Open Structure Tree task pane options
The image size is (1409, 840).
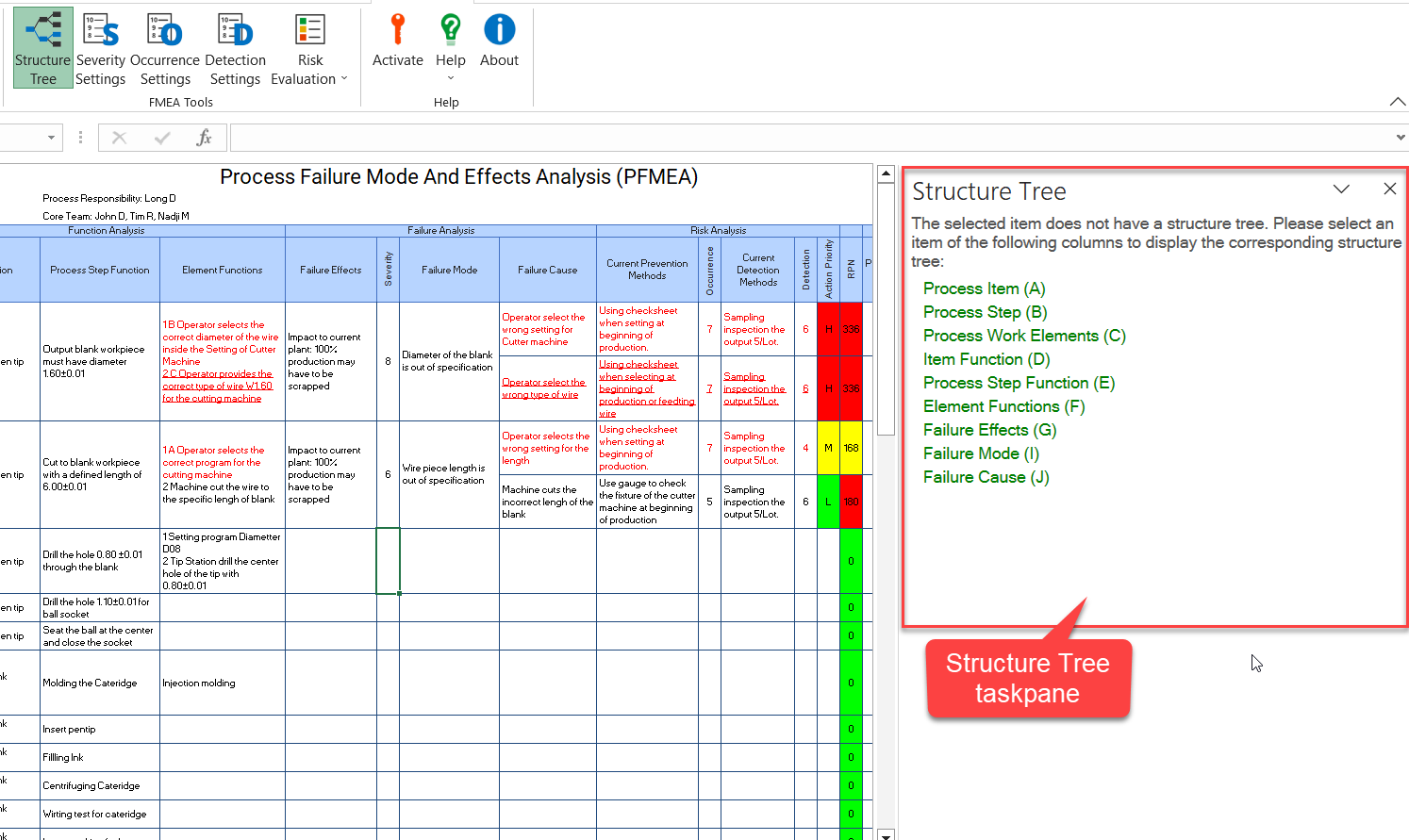coord(1341,189)
